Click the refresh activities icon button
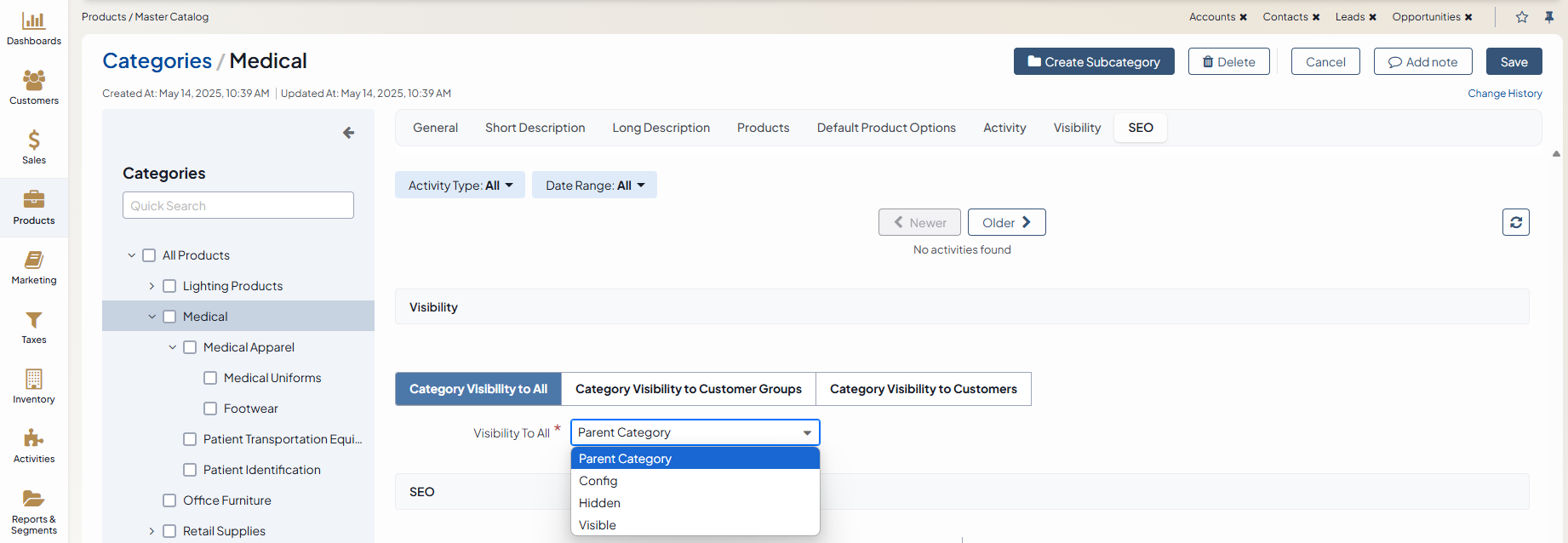Viewport: 1568px width, 543px height. (x=1515, y=222)
